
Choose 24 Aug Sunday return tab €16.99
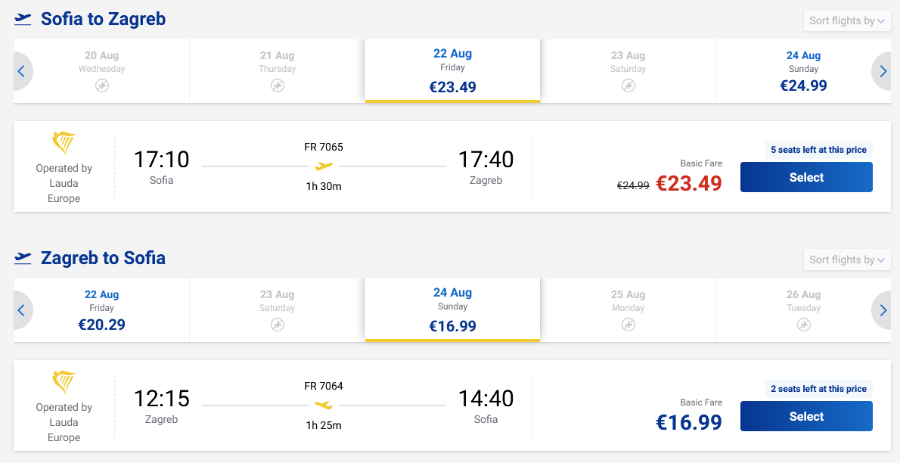point(452,310)
